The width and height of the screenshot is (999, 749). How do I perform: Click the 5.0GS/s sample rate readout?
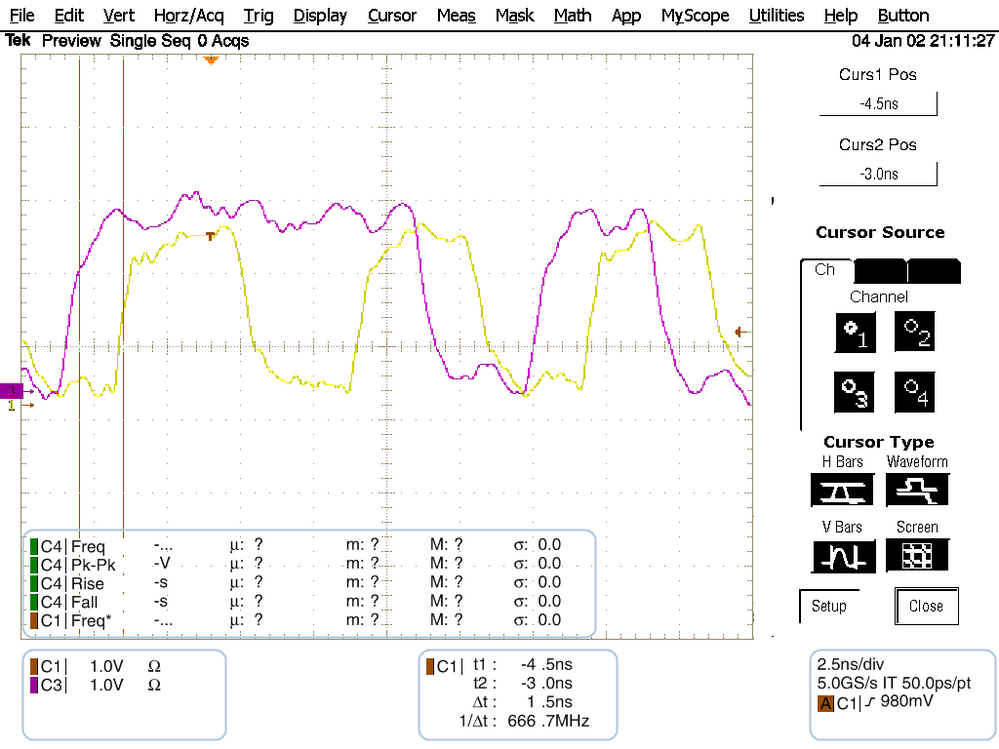(x=894, y=683)
